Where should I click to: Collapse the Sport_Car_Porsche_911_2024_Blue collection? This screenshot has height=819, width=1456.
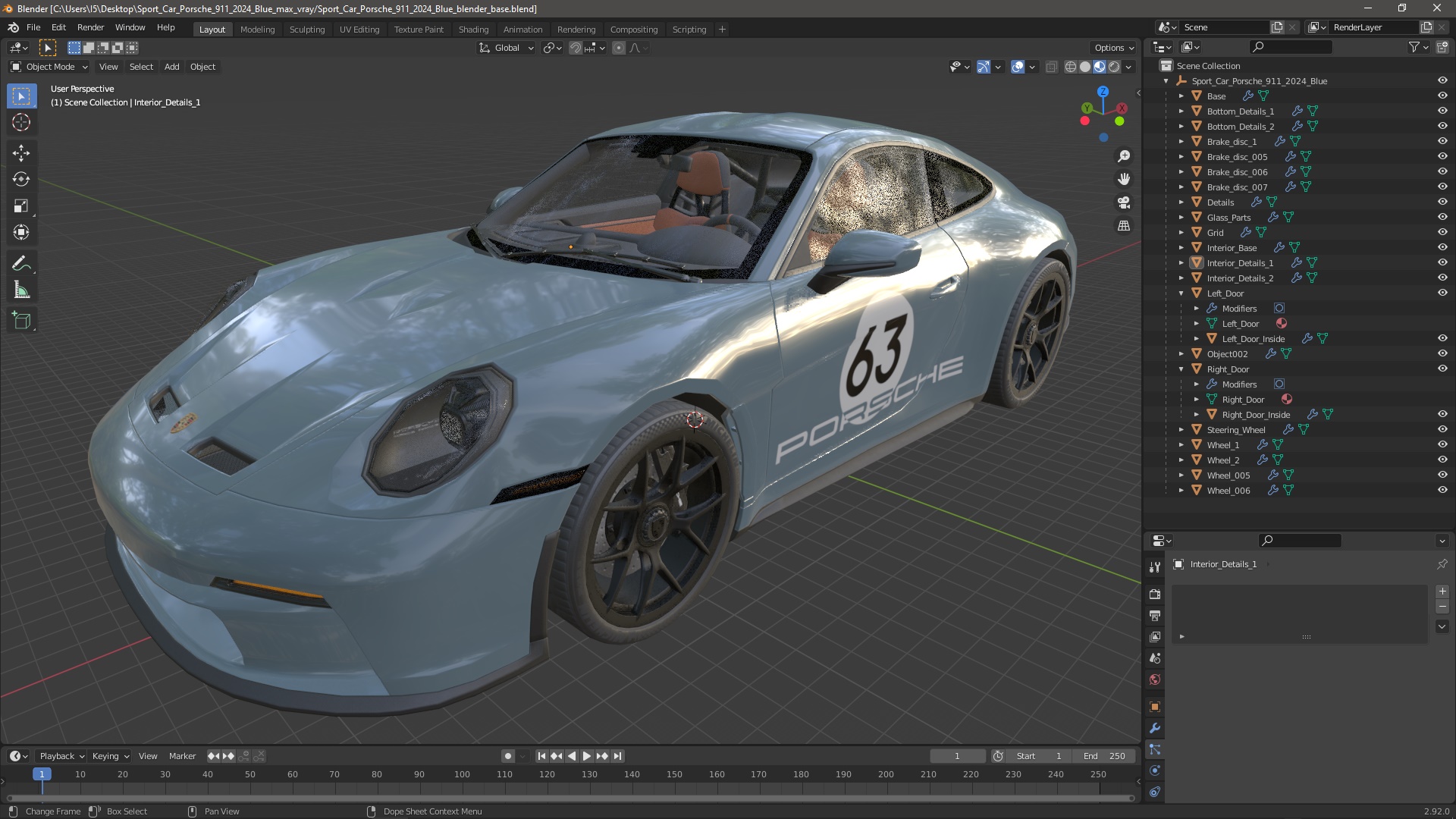1166,81
